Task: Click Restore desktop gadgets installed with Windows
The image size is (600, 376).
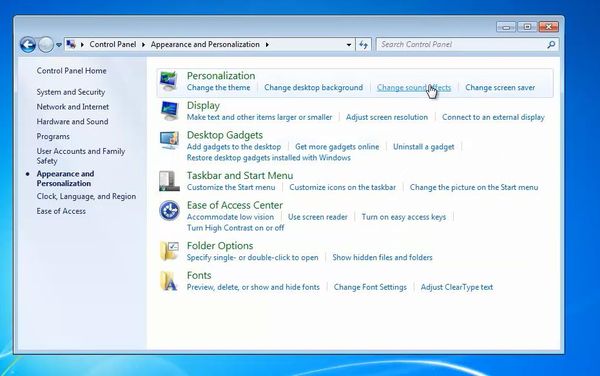Action: (269, 158)
